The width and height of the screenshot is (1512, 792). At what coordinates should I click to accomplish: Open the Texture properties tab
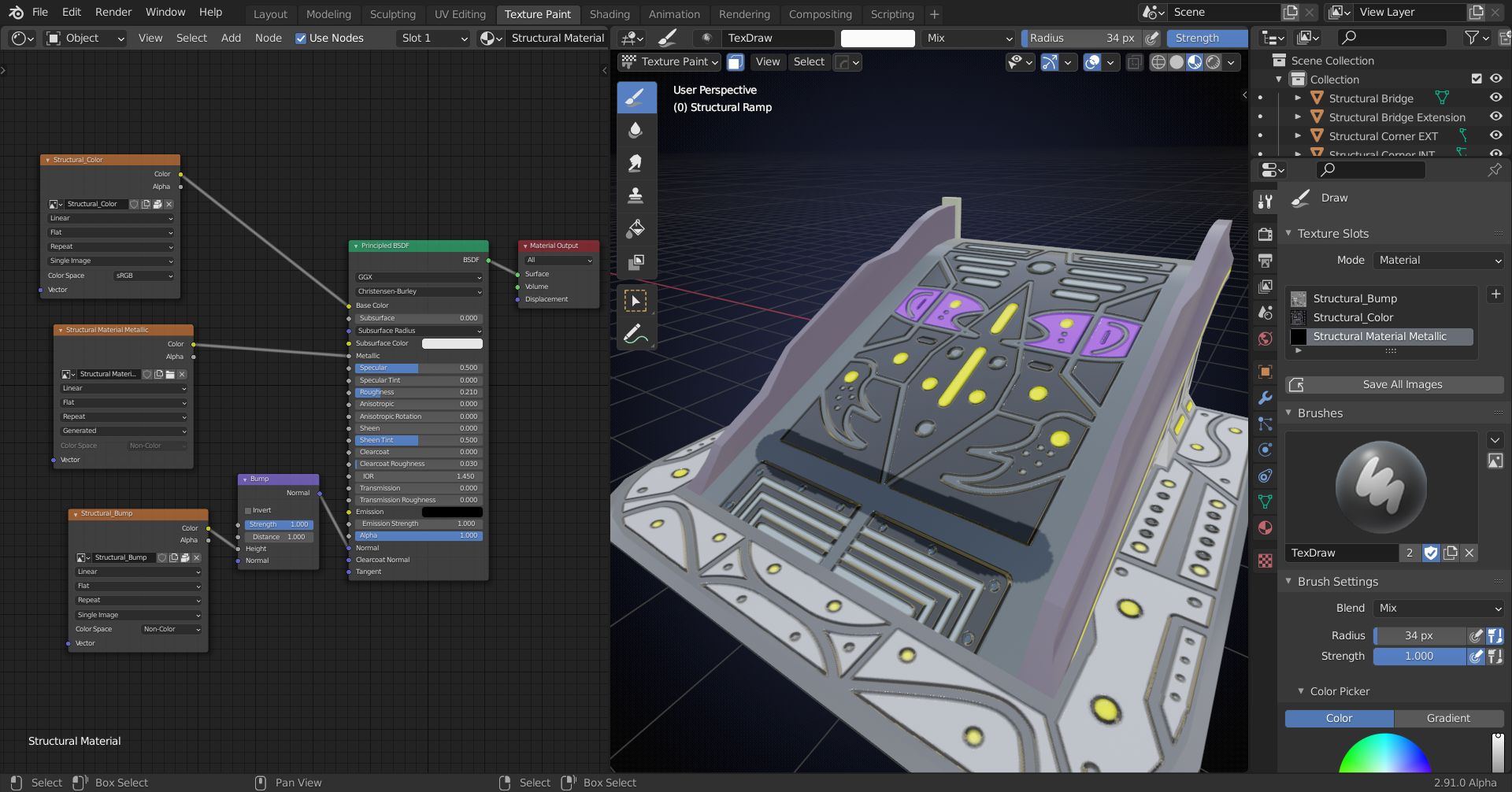coord(1266,561)
